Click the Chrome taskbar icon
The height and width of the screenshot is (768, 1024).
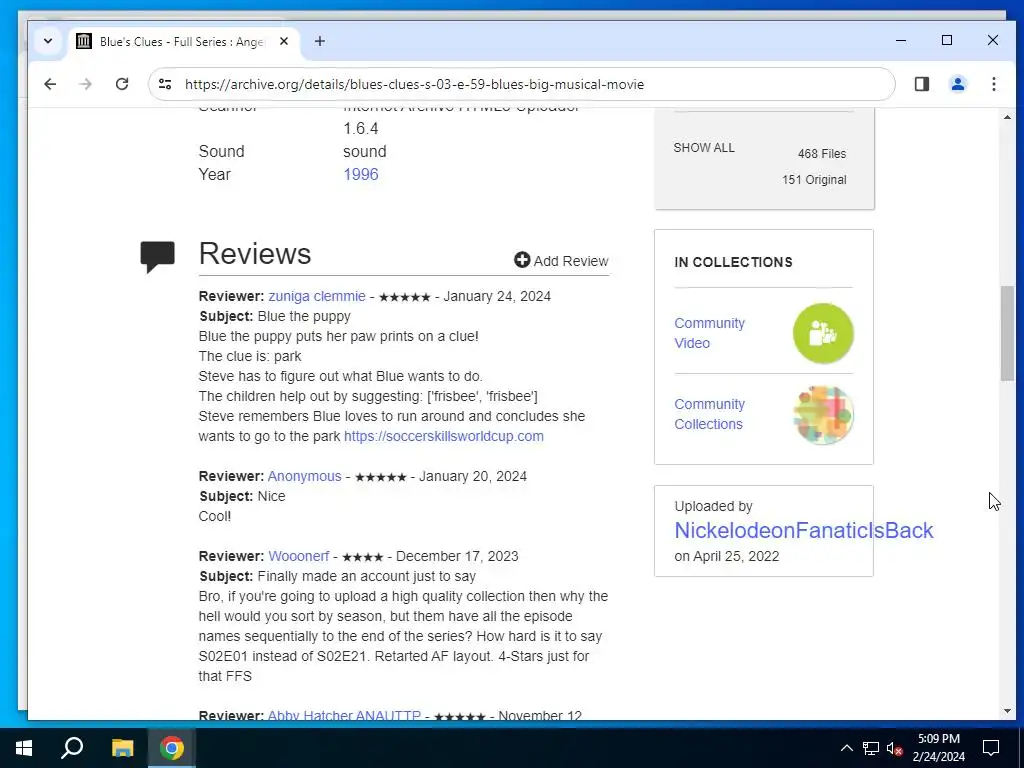coord(172,748)
